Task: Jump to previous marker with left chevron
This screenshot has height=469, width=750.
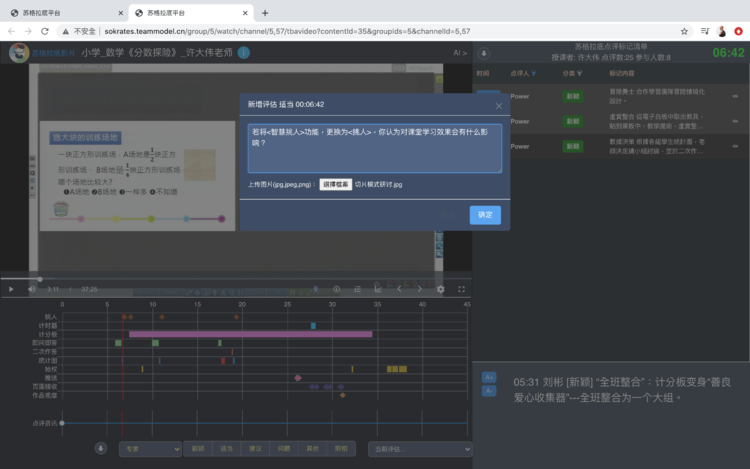Action: 398,289
